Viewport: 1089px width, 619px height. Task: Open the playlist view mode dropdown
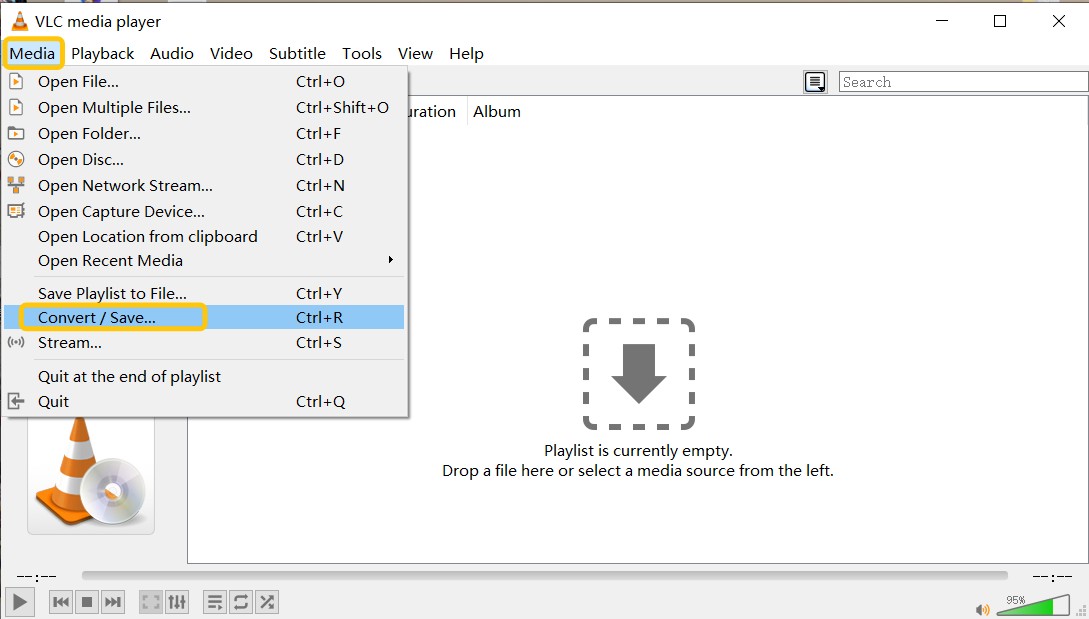[815, 82]
